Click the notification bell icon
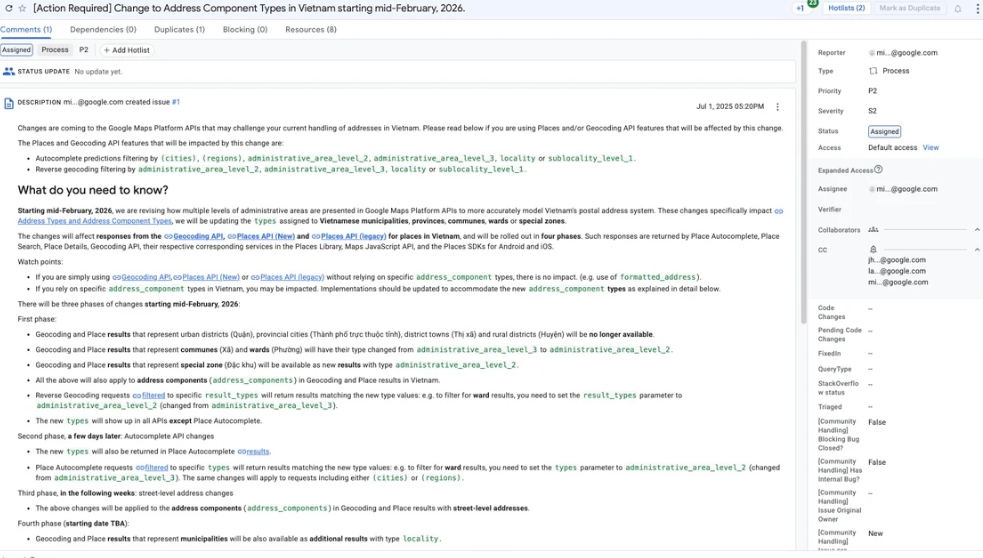 point(957,8)
